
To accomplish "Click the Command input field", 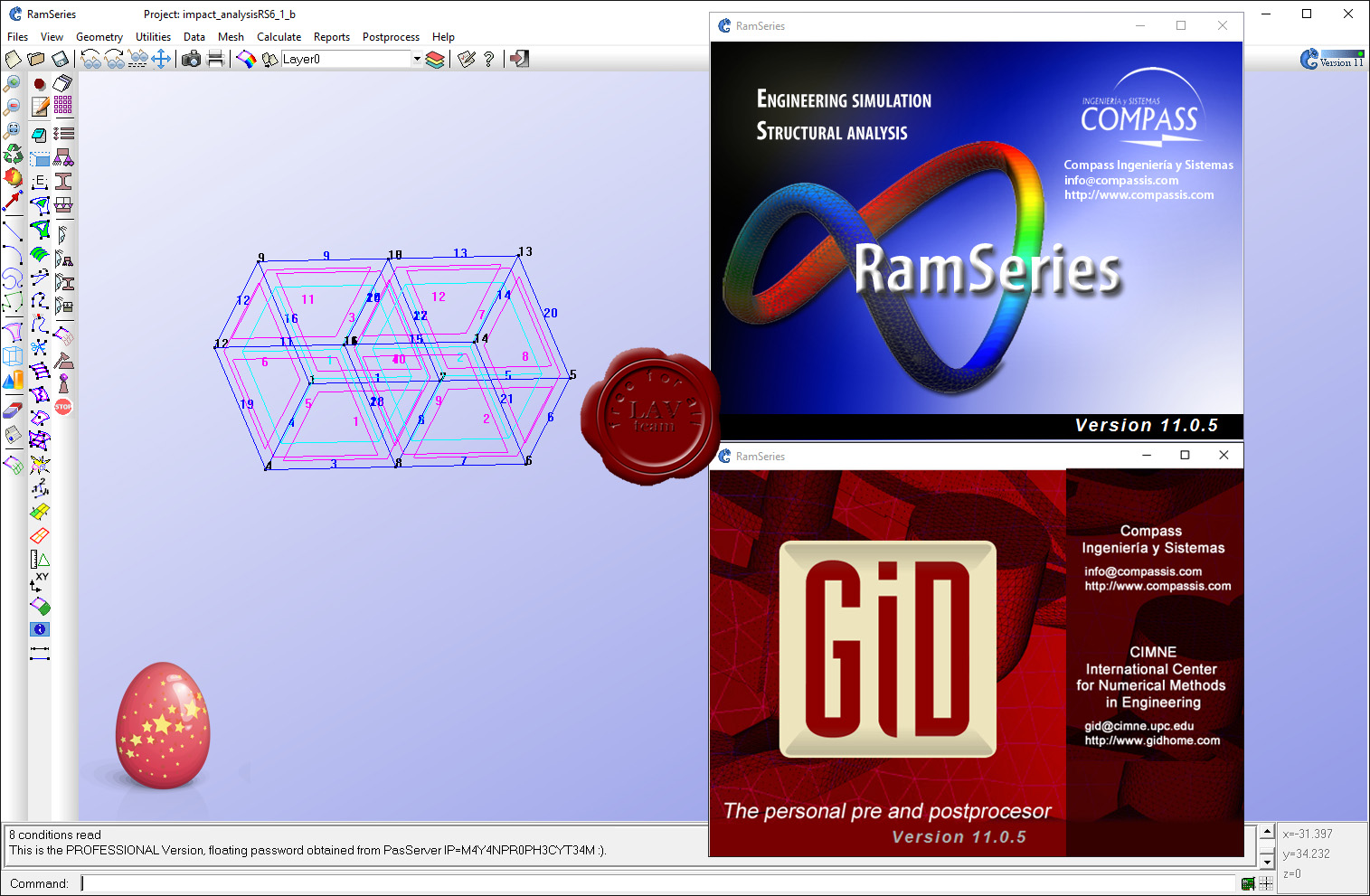I will click(657, 883).
